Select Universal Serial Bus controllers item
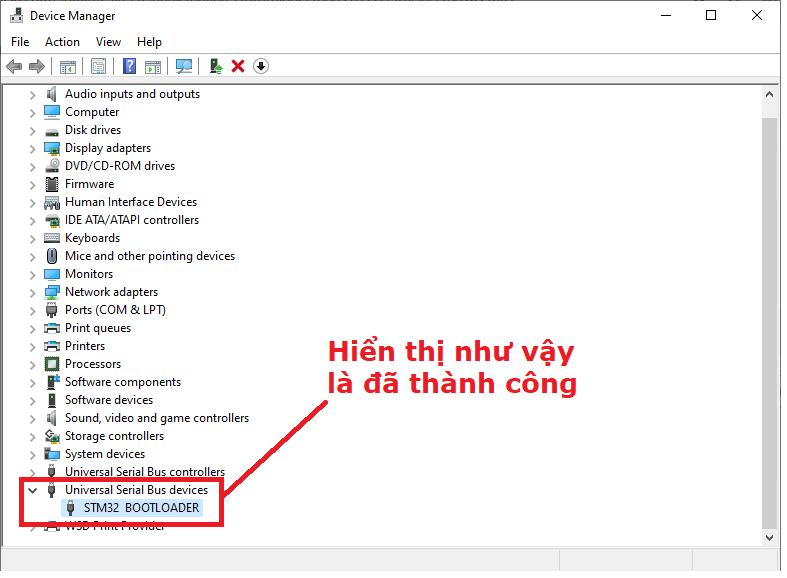 (144, 472)
